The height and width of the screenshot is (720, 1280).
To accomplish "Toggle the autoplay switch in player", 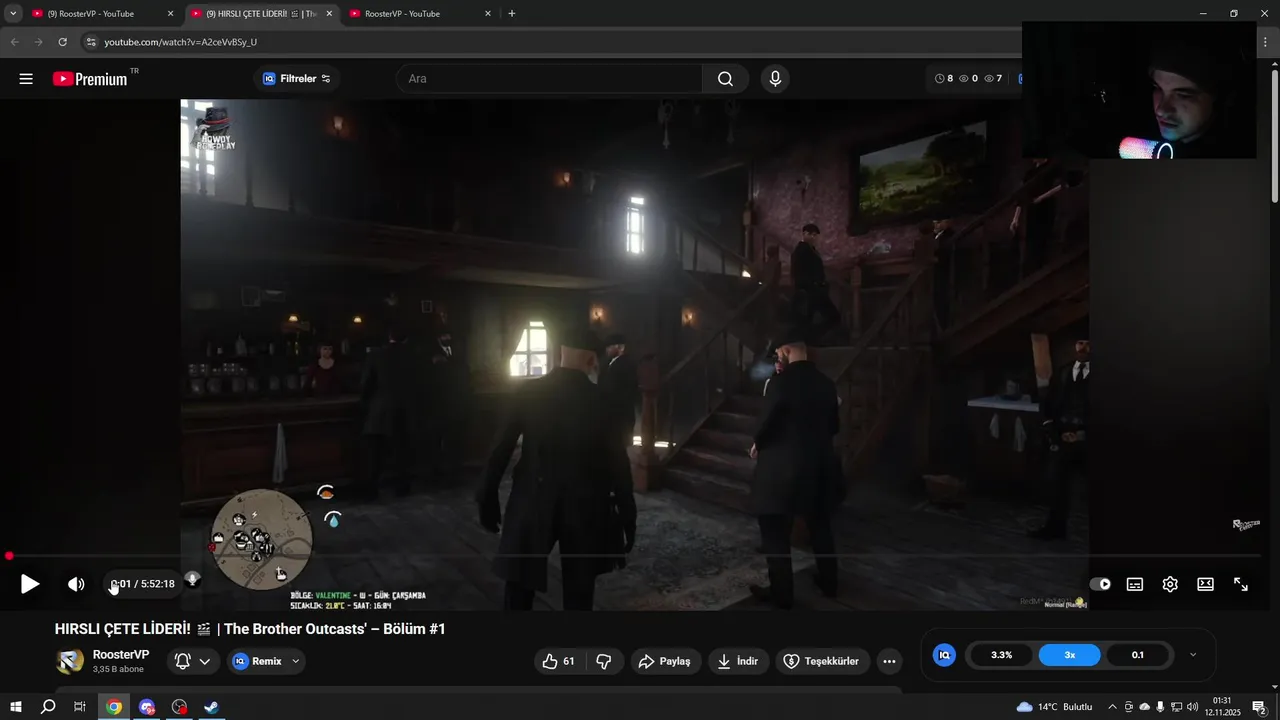I will 1100,584.
